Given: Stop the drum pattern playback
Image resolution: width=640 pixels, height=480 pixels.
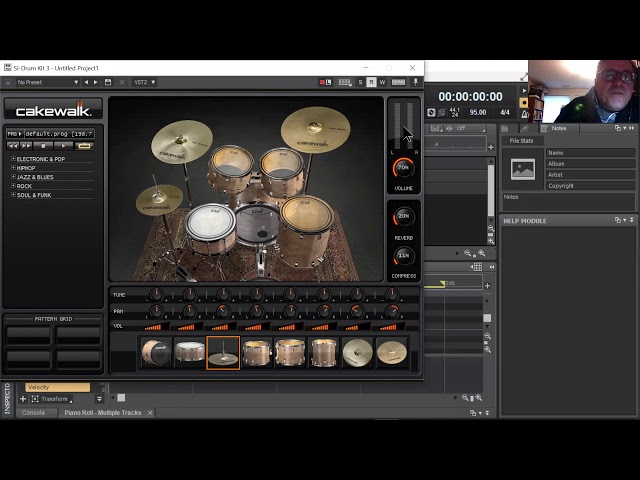Looking at the screenshot, I should [43, 146].
